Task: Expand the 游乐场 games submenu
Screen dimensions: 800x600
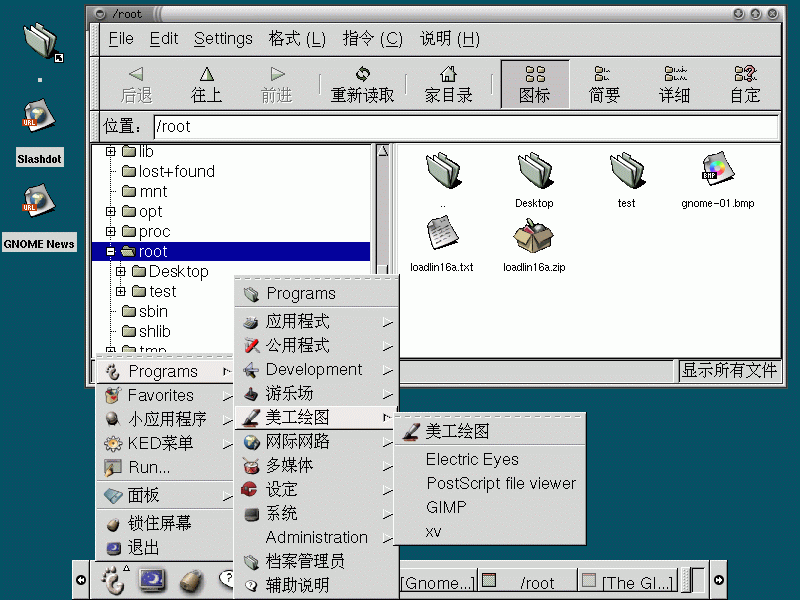Action: point(316,393)
